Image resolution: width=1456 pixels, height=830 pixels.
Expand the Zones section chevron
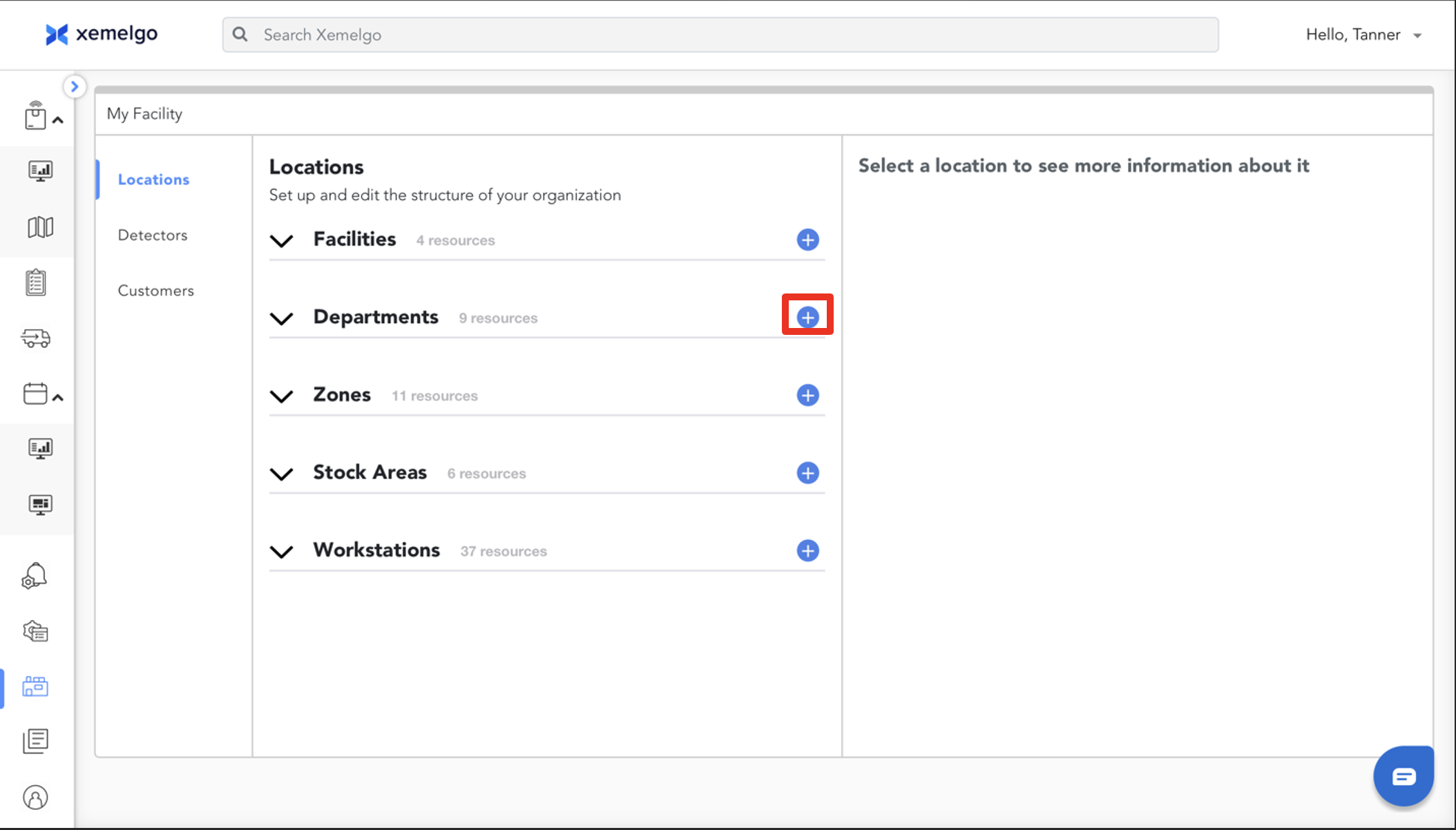point(281,396)
